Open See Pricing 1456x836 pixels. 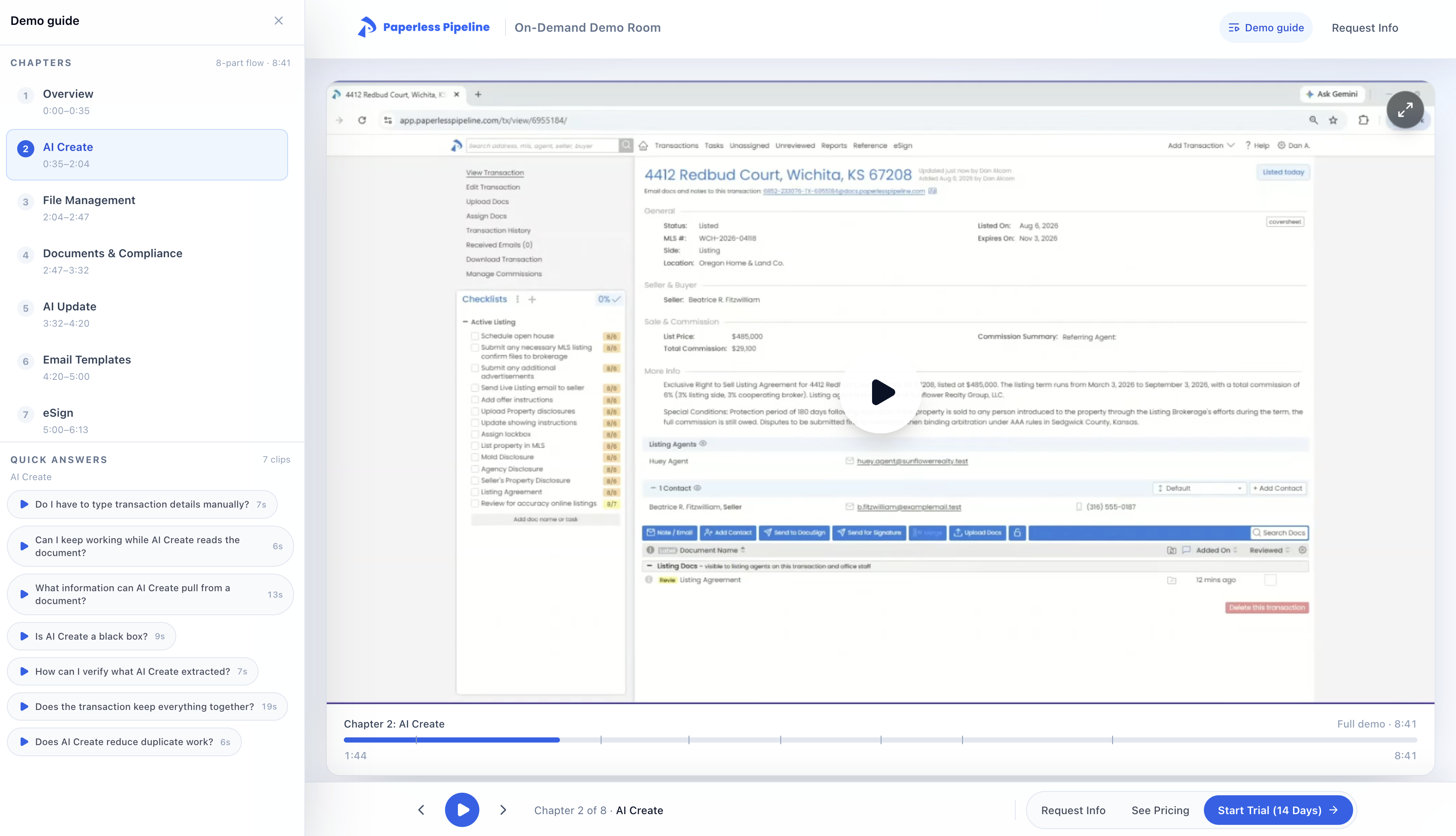(x=1160, y=810)
